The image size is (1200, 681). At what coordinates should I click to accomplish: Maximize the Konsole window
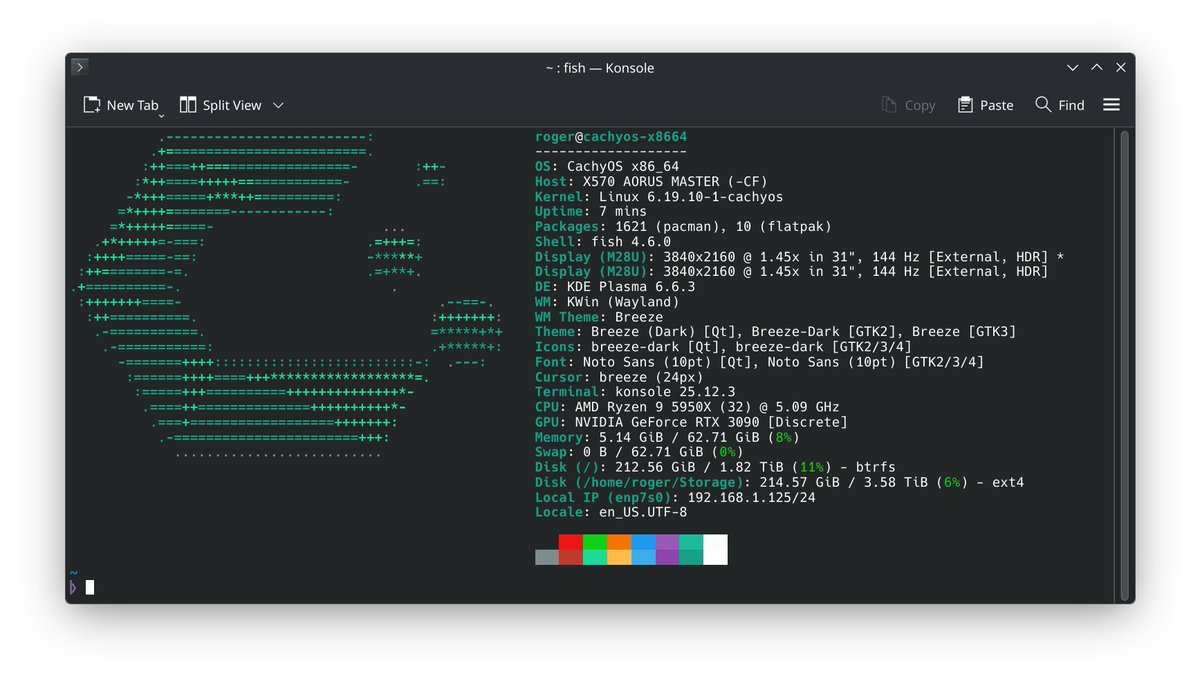[x=1097, y=68]
